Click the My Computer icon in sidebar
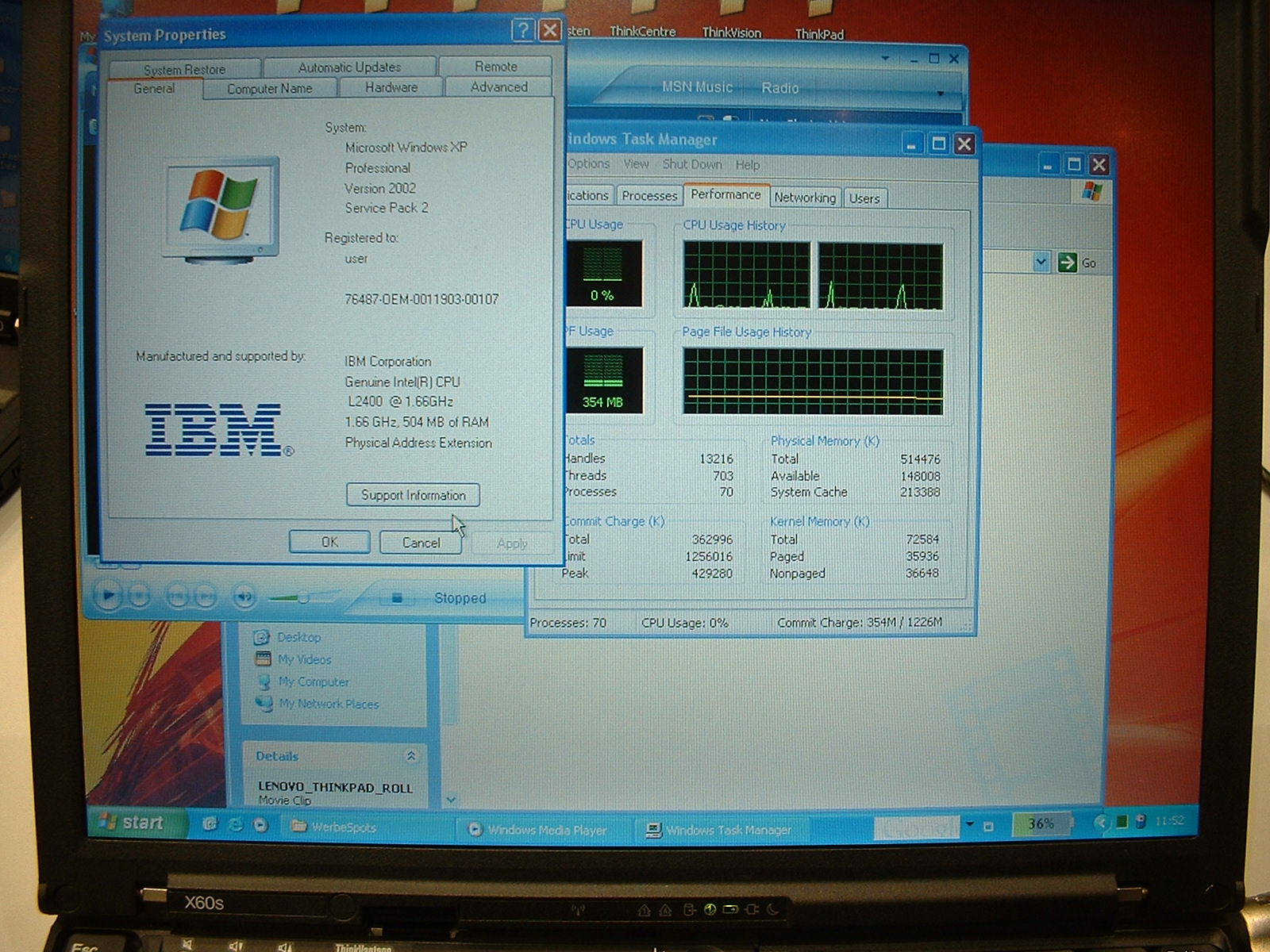The height and width of the screenshot is (952, 1270). 264,681
